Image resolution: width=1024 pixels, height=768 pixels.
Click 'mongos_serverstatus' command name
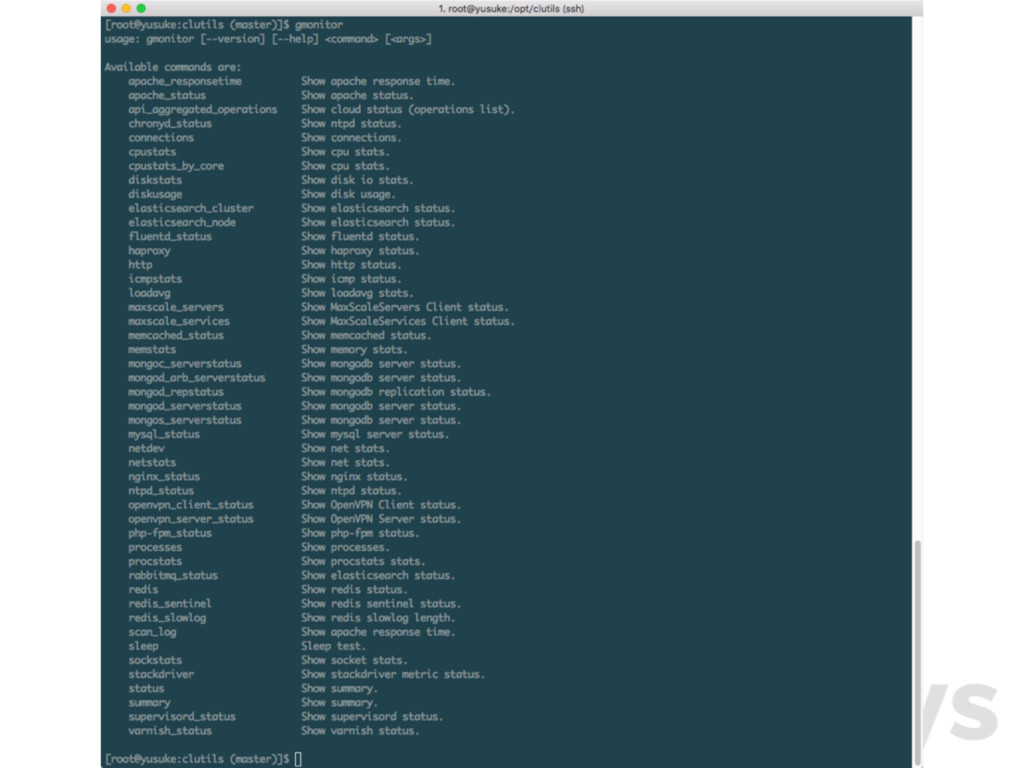(x=185, y=420)
